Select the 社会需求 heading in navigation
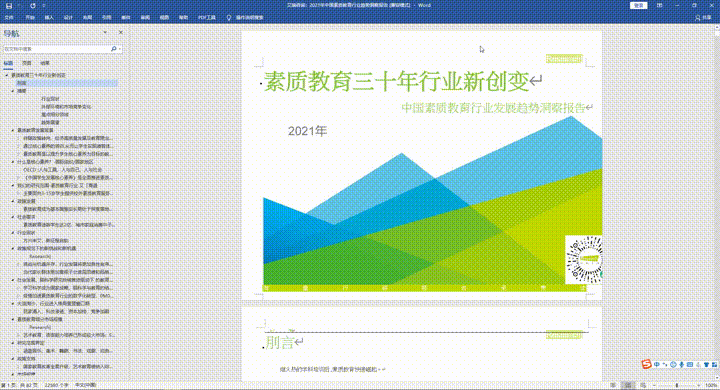The image size is (720, 390). tap(26, 217)
